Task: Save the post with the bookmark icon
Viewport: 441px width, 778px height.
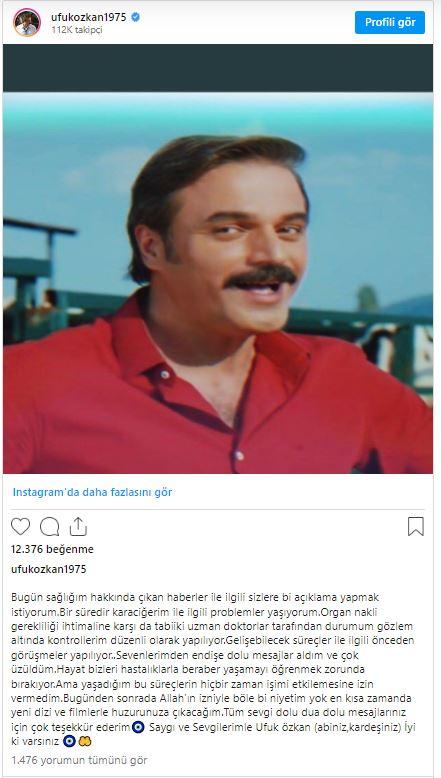Action: 416,526
